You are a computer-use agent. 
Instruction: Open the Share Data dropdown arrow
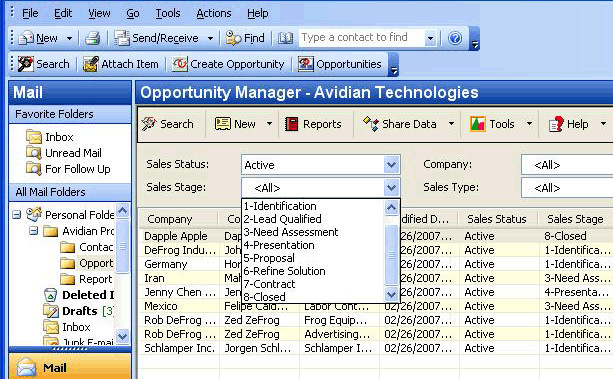[x=451, y=124]
